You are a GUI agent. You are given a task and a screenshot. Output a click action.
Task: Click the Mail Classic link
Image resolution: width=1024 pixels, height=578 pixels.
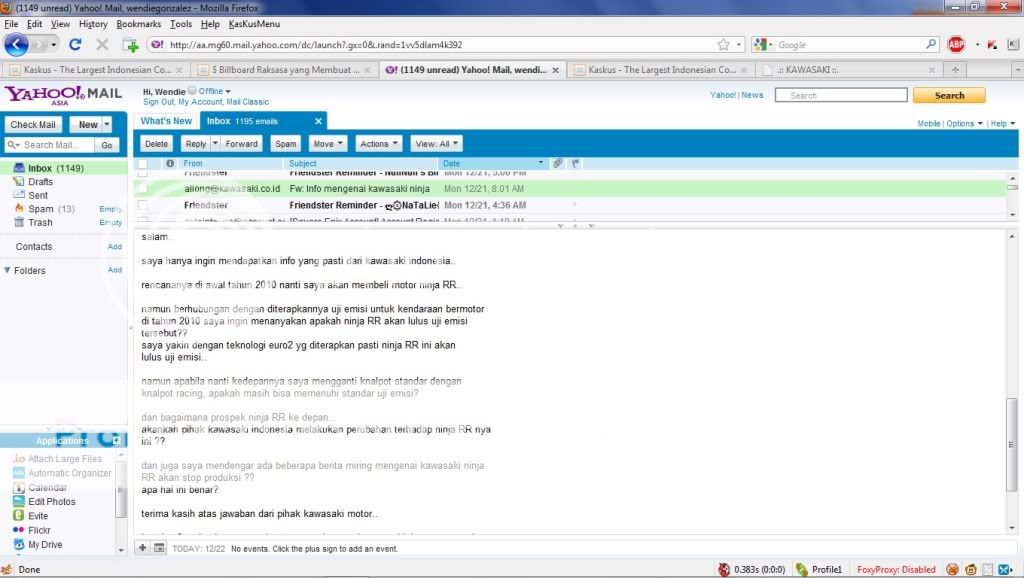click(248, 102)
